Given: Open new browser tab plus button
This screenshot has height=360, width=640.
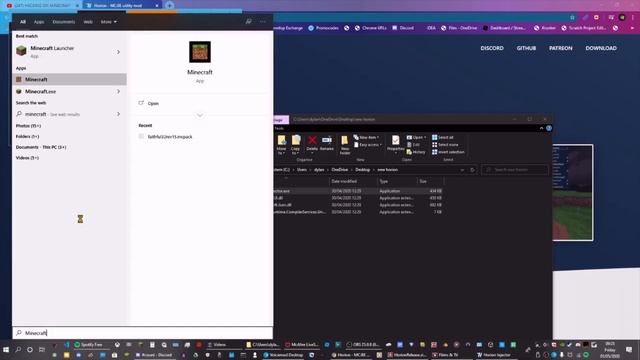Looking at the screenshot, I should pos(170,5).
